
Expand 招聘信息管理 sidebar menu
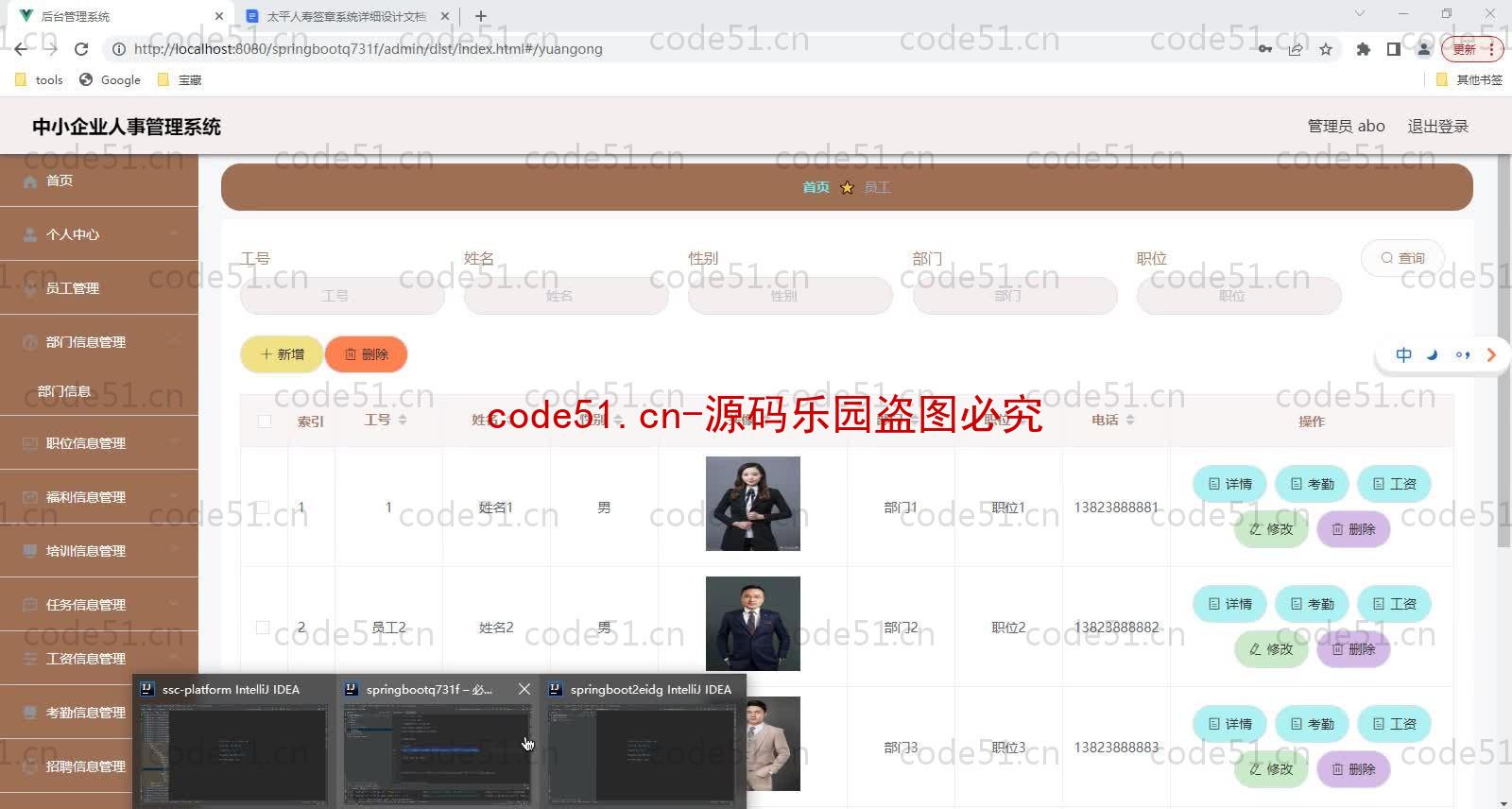[99, 766]
